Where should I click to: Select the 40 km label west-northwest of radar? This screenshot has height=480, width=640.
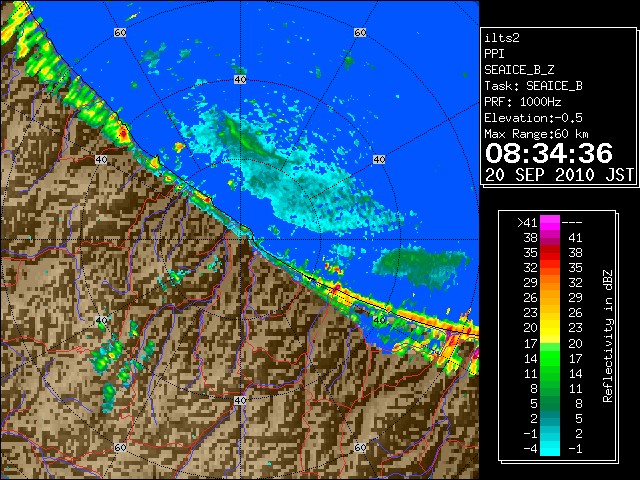pos(101,160)
